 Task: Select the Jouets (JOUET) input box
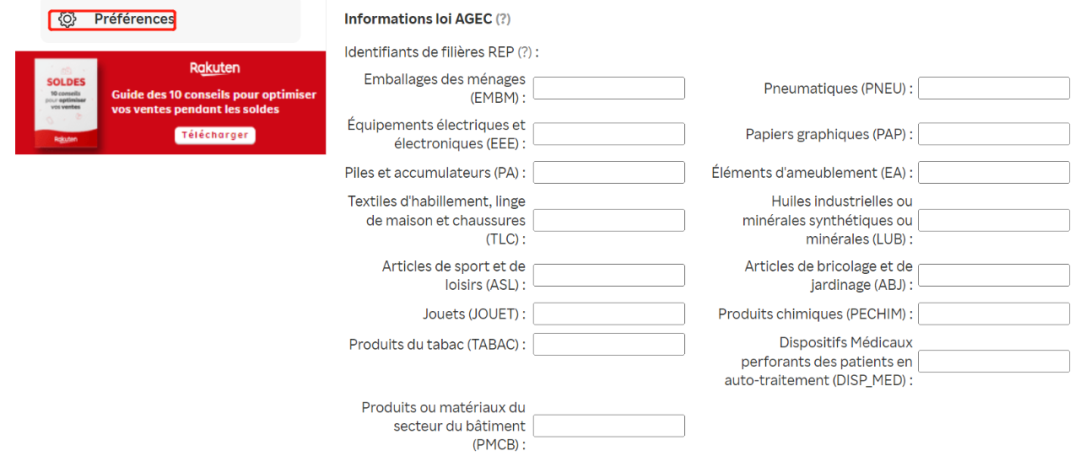tap(609, 314)
